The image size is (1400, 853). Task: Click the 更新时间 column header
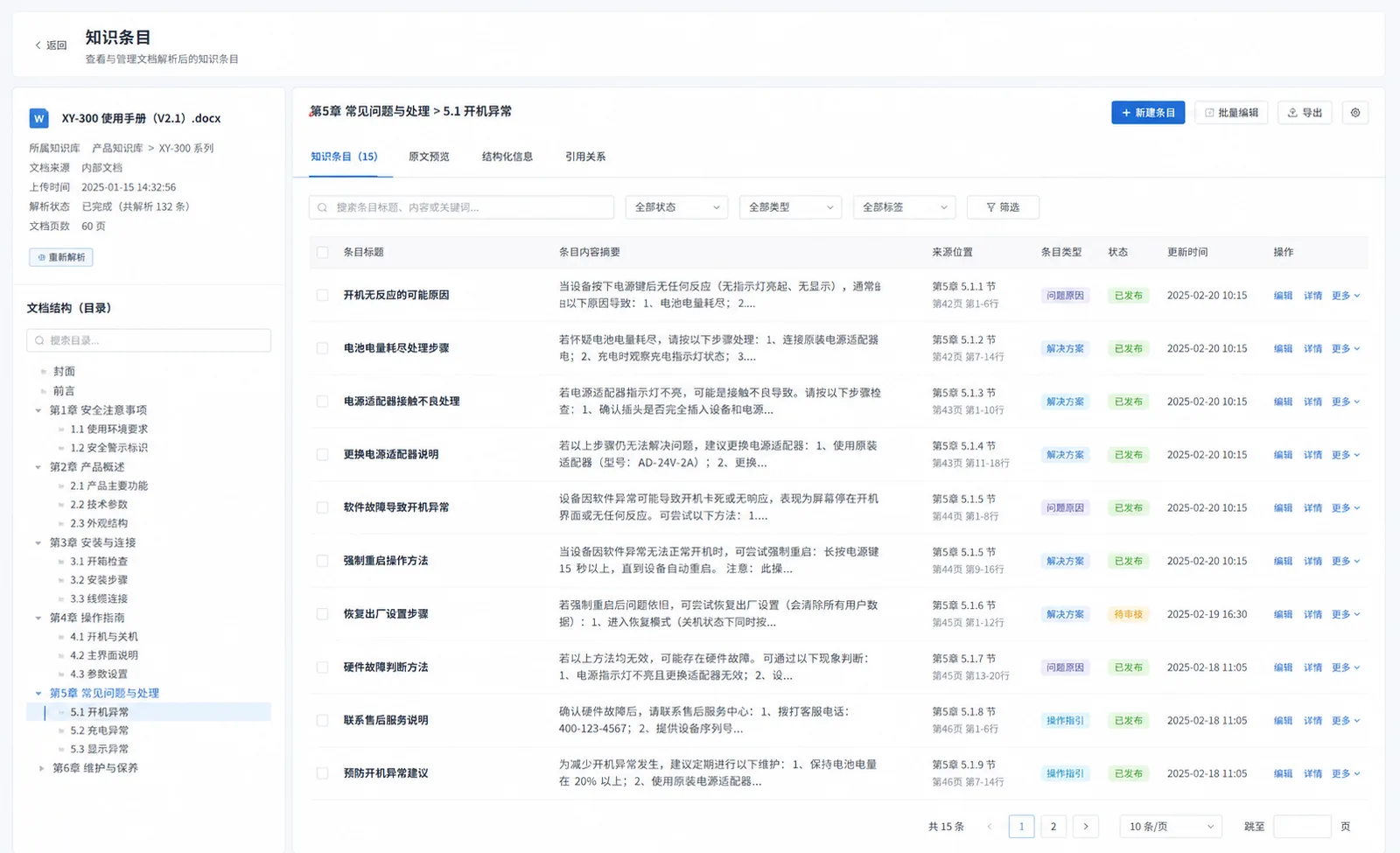tap(1187, 252)
